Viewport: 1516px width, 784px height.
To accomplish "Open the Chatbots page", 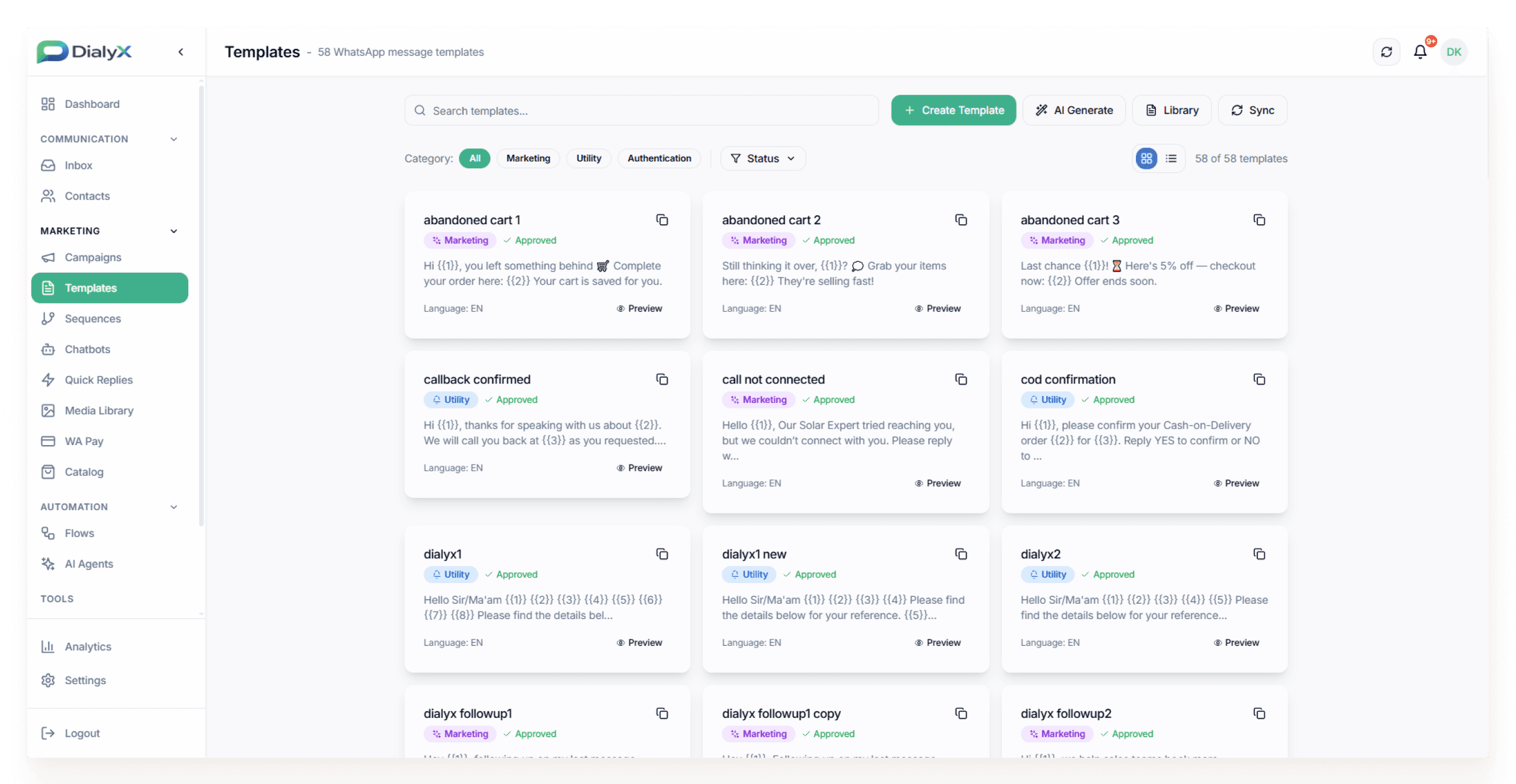I will tap(110, 349).
